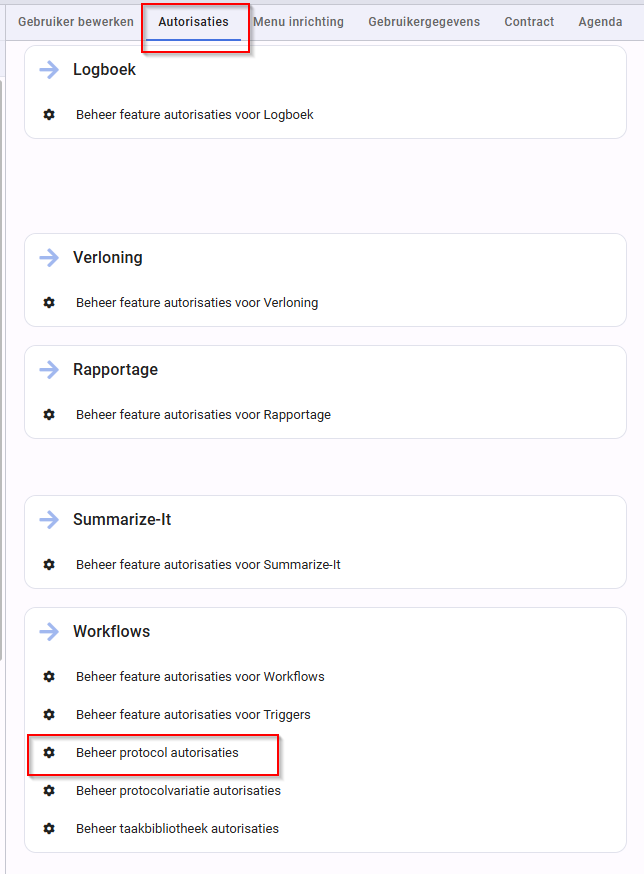Click the gear icon beside Verloning autorisaties
Image resolution: width=644 pixels, height=874 pixels.
coord(49,302)
